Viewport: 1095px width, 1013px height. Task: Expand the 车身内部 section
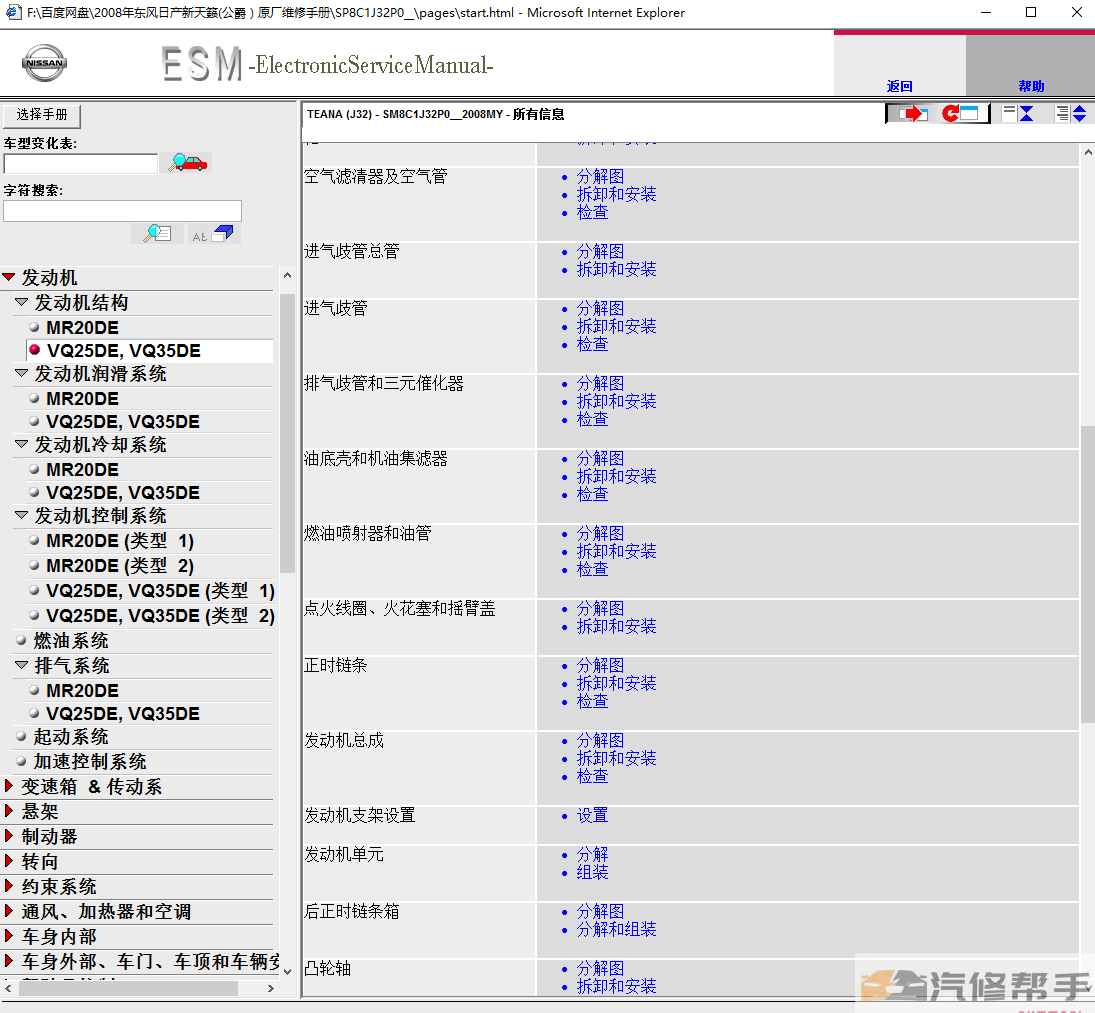pos(9,936)
